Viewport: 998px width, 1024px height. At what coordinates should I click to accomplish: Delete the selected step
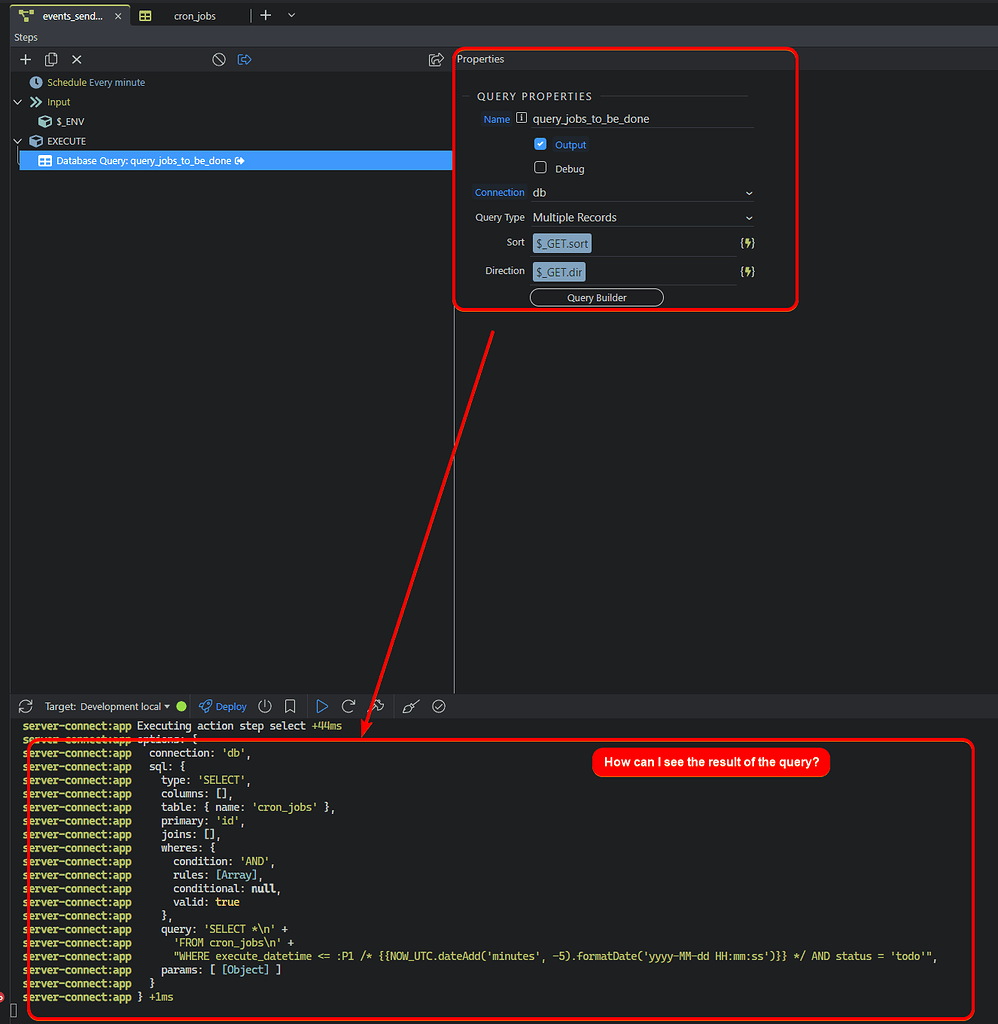(x=76, y=59)
